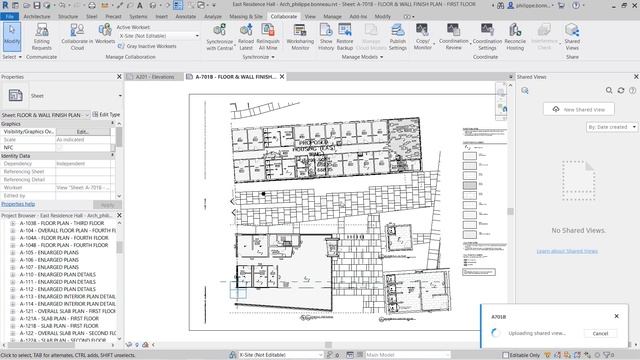This screenshot has width=640, height=360.
Task: Switch to the Annotate ribbon tab
Action: (x=186, y=17)
